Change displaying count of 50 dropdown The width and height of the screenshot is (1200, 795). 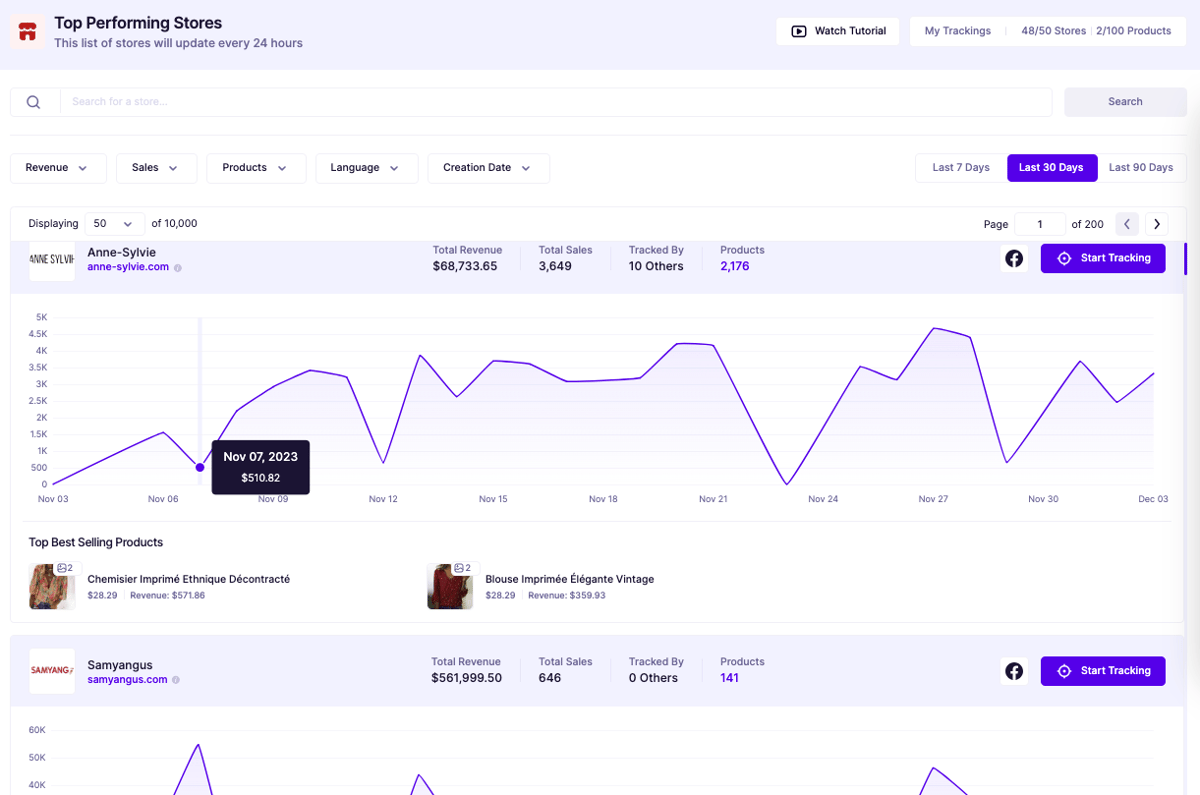tap(113, 224)
